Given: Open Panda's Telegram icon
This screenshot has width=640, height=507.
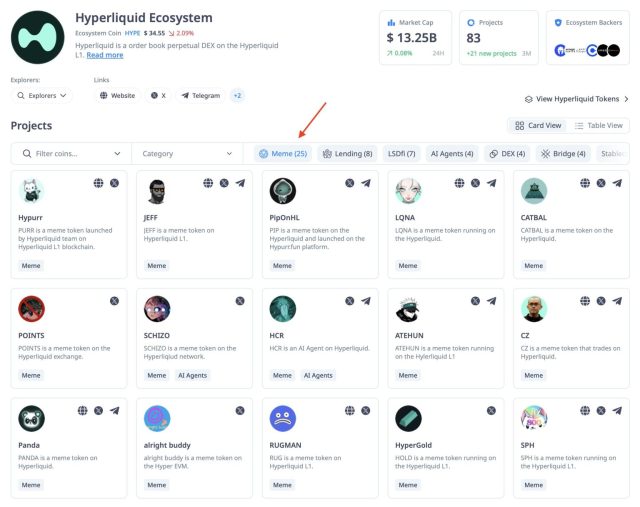Looking at the screenshot, I should [114, 410].
